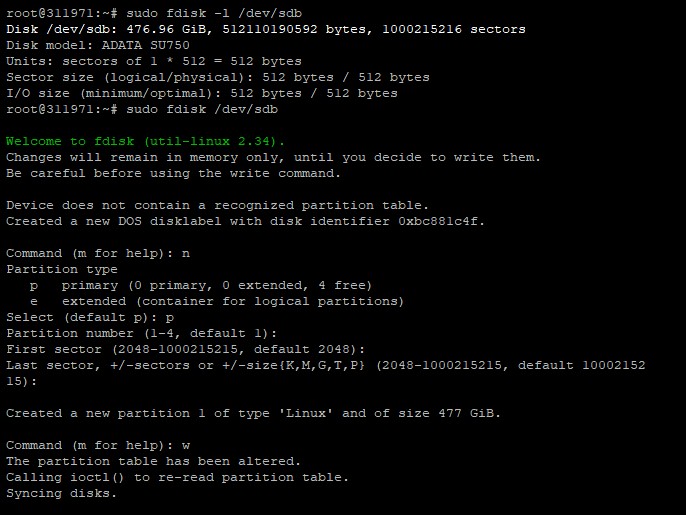
Task: Click the 'I/O size (minimum/optimal)' line
Action: coord(201,93)
